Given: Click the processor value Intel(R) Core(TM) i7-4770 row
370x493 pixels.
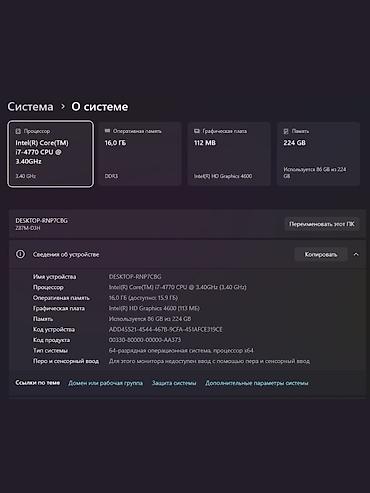Looking at the screenshot, I should point(178,287).
